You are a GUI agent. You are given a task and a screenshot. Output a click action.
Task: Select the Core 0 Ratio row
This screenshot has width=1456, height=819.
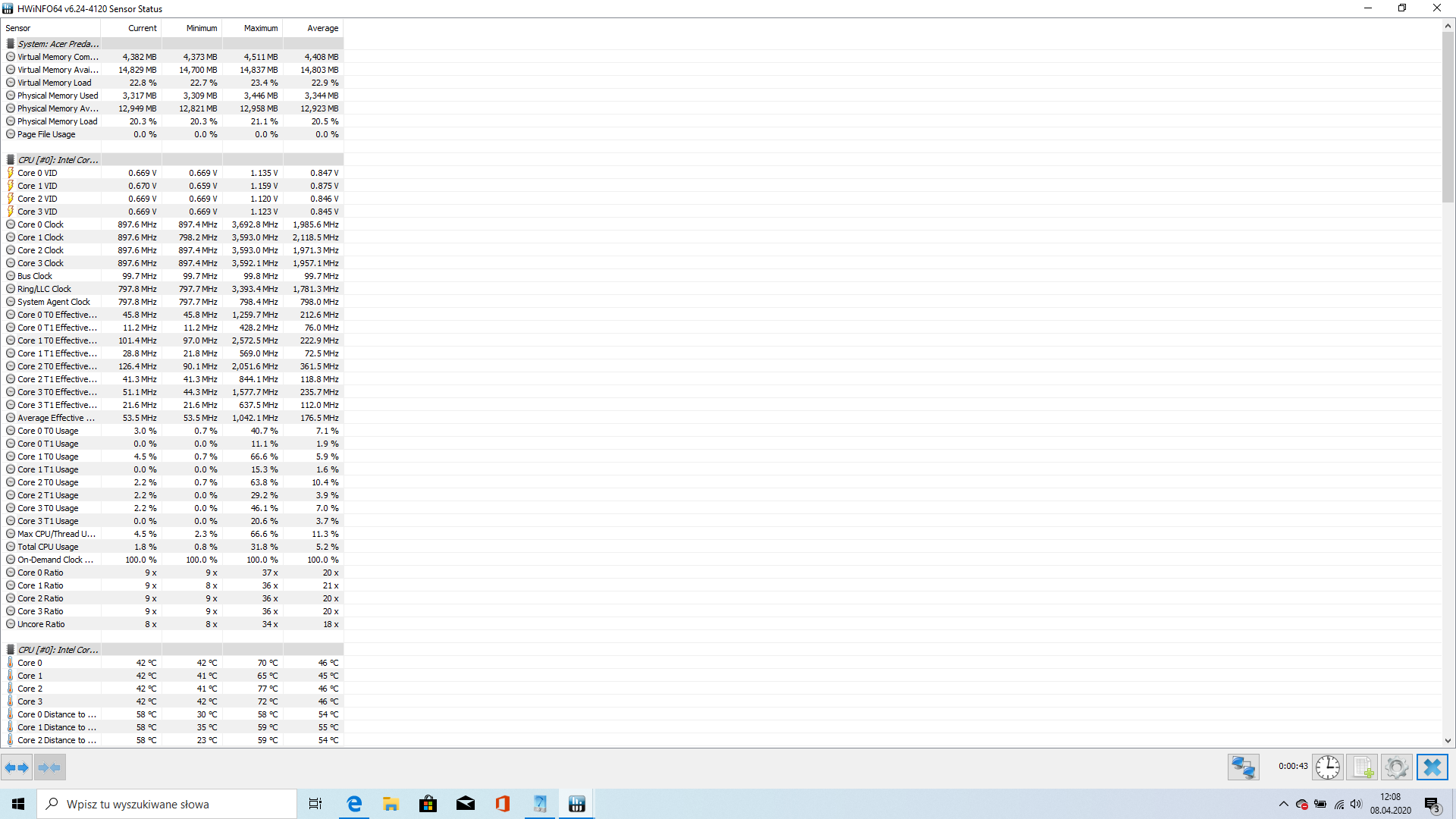[x=173, y=573]
